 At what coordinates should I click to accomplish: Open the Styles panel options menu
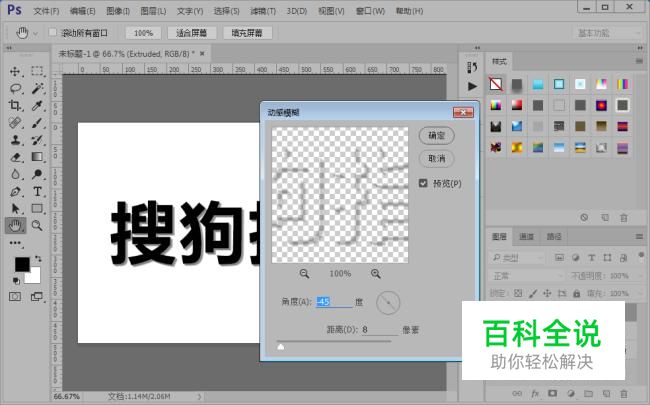(639, 61)
